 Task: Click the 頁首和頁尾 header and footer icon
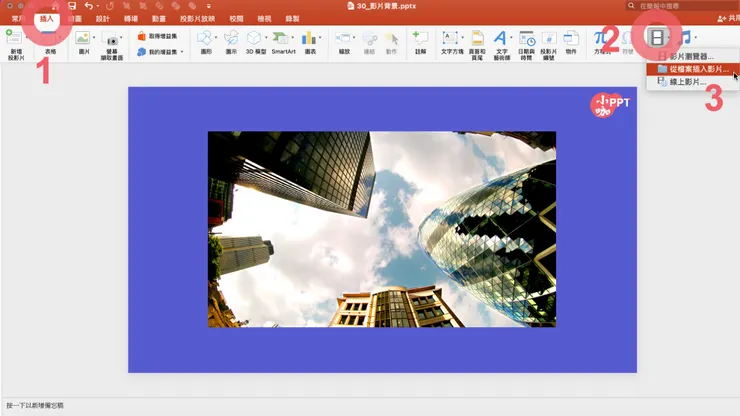[x=477, y=38]
